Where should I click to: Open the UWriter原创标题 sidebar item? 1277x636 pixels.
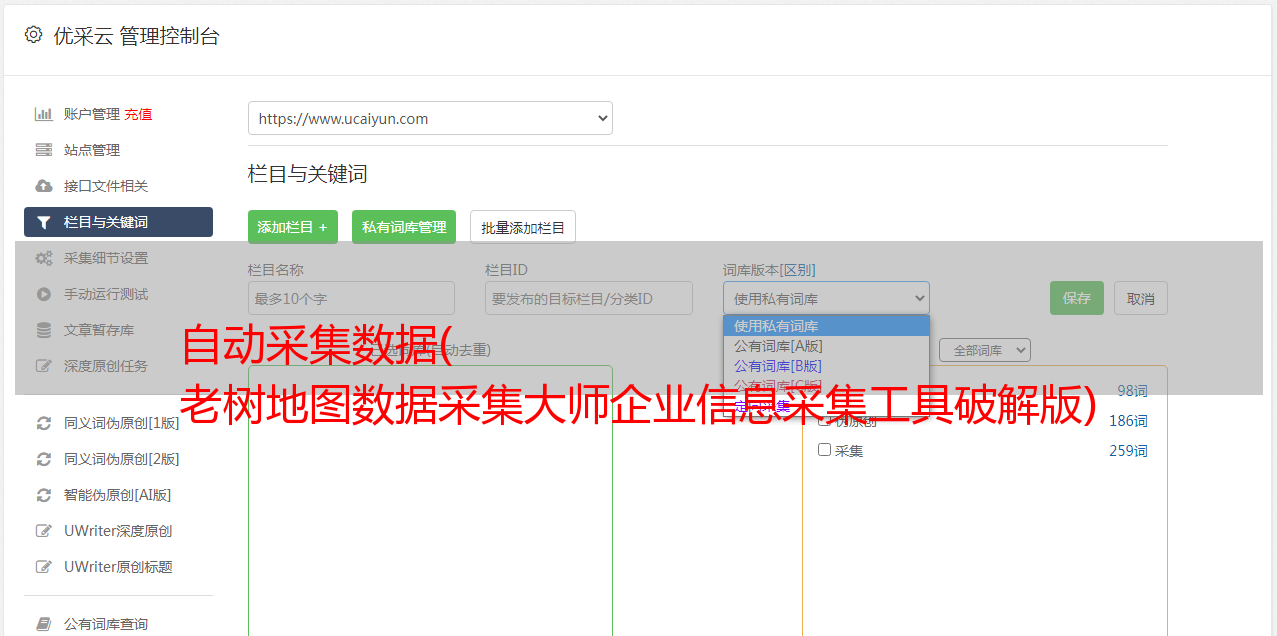point(118,567)
